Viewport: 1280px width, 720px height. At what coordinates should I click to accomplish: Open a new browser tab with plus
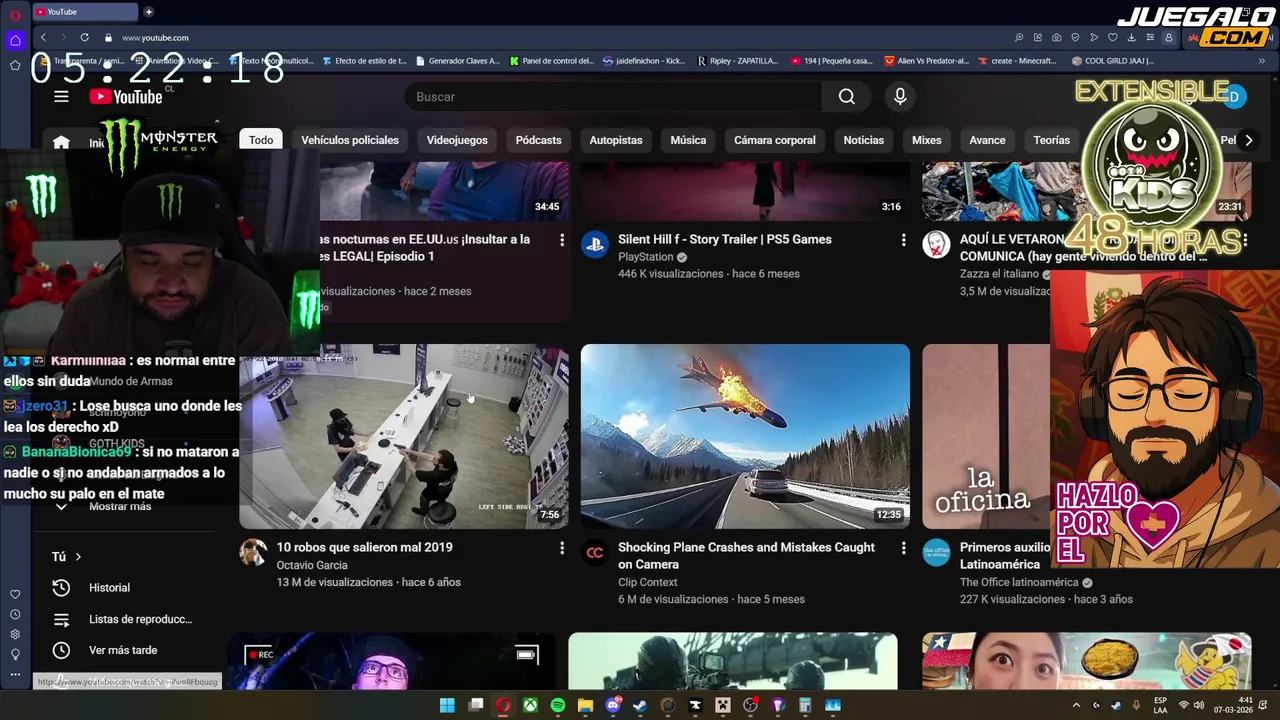(148, 12)
